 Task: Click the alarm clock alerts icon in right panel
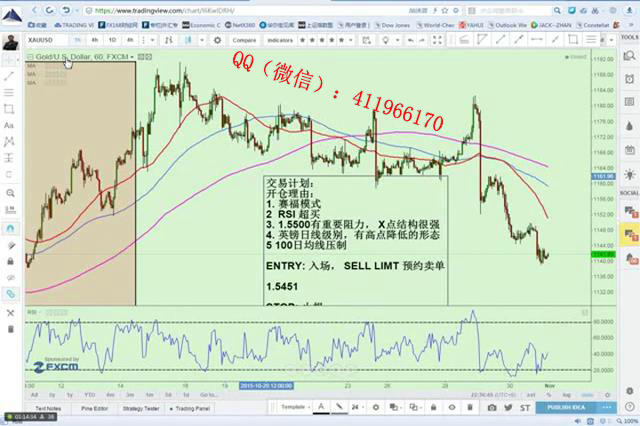(x=629, y=79)
